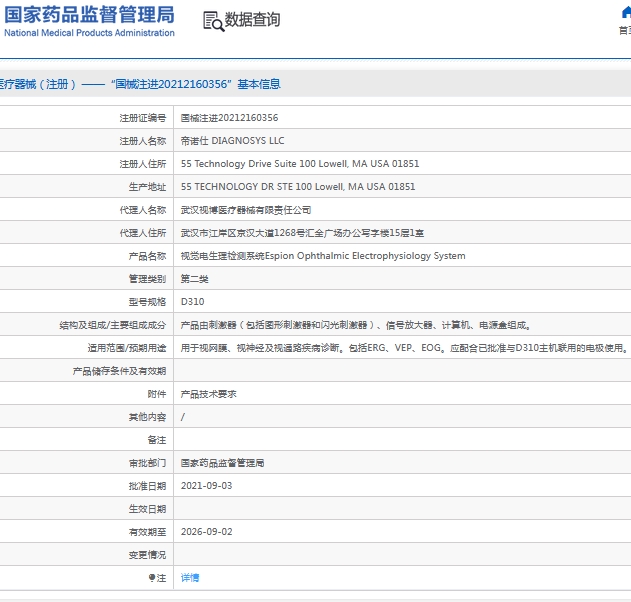Click the 其他内容 field label
This screenshot has width=631, height=602.
[147, 417]
